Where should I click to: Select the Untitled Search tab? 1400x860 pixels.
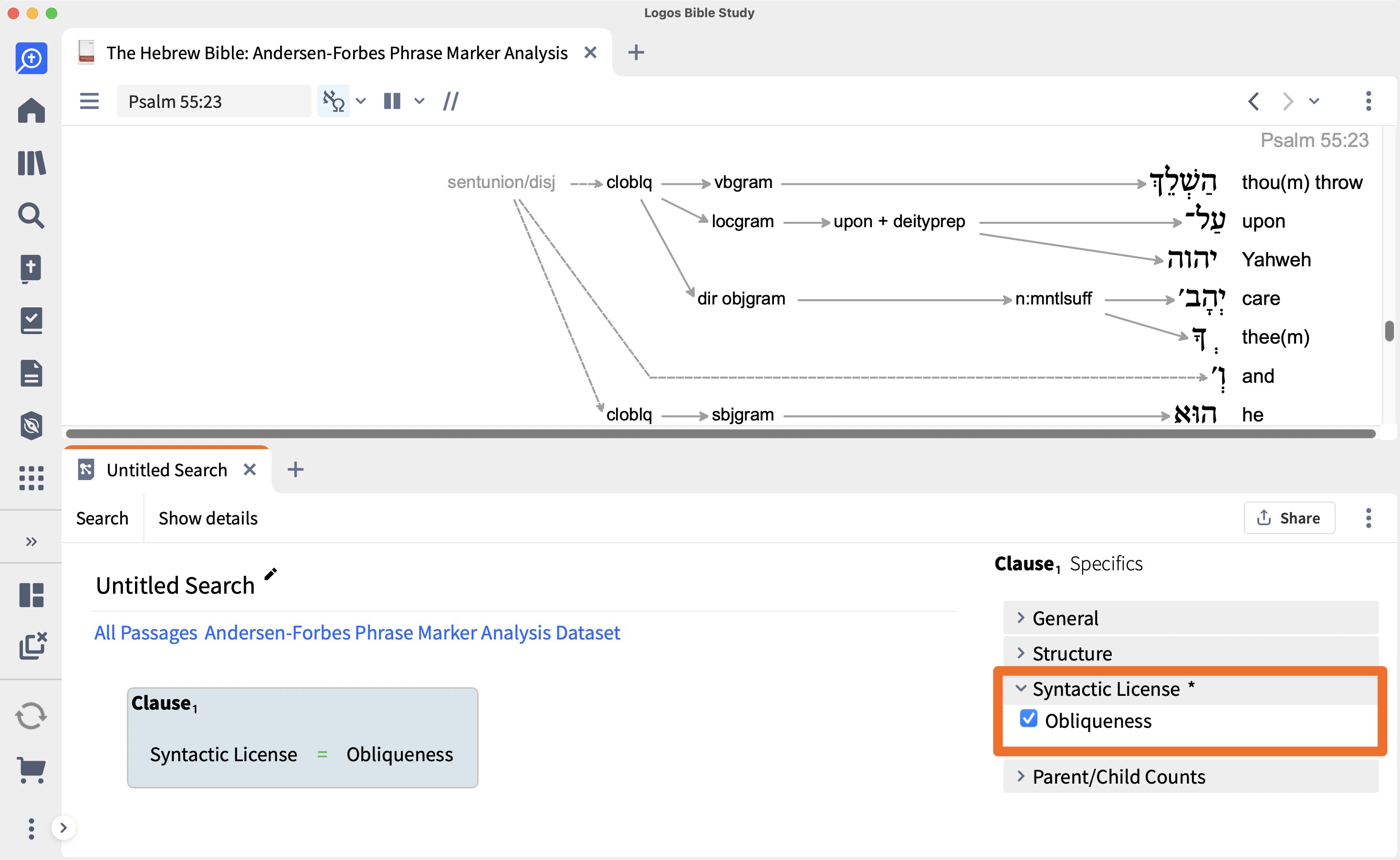point(167,470)
